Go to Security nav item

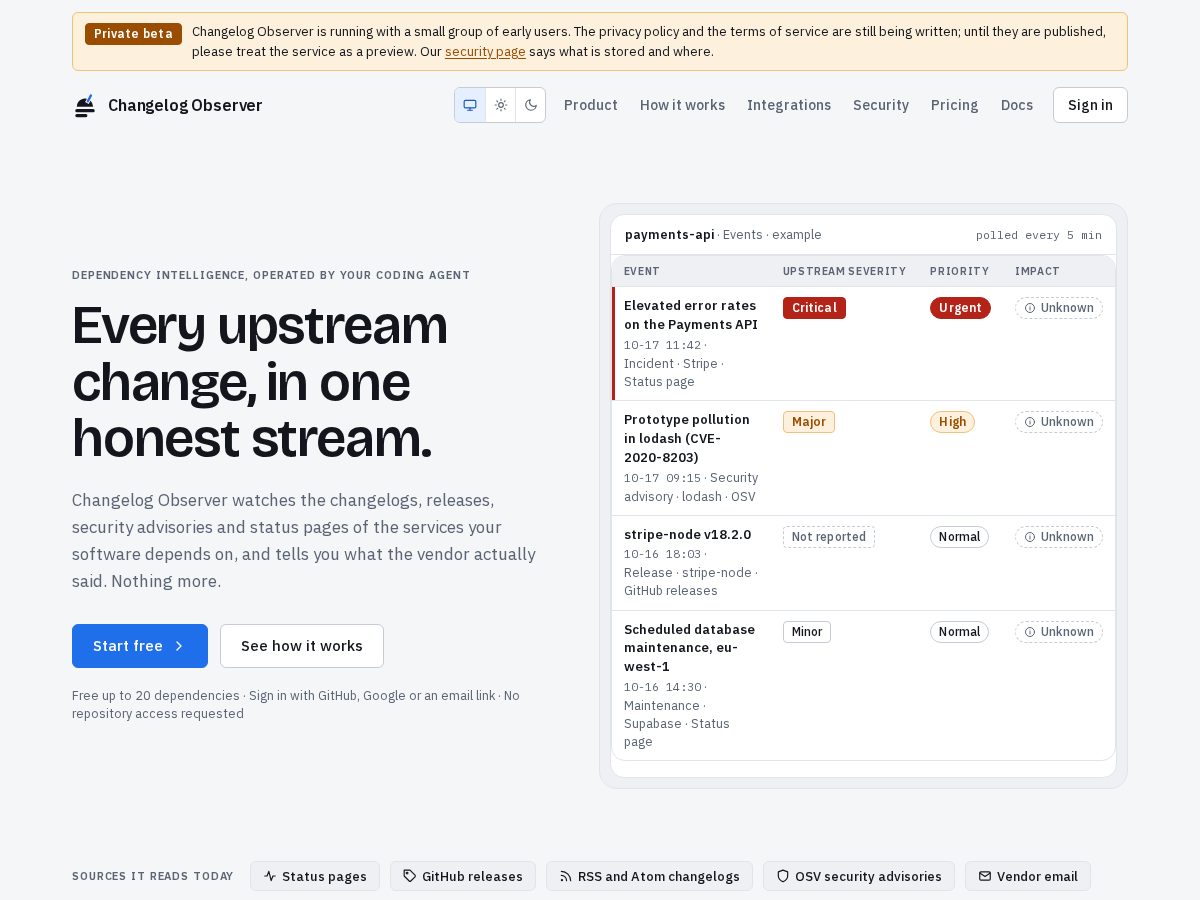coord(881,105)
